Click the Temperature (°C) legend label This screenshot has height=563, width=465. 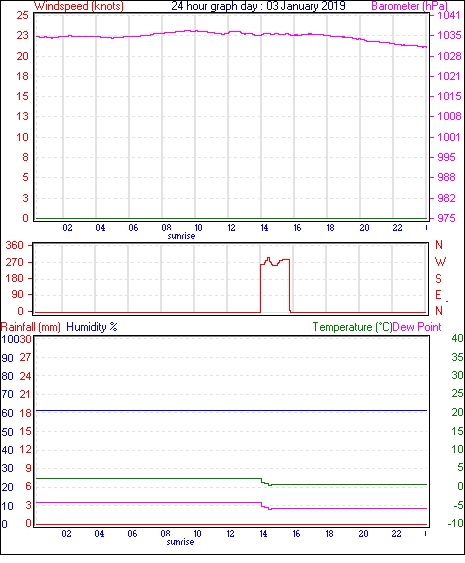point(352,327)
